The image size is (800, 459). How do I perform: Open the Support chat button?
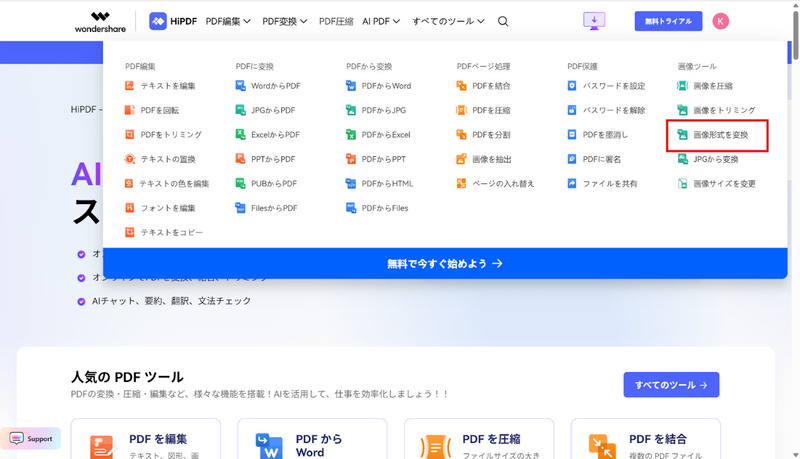(x=31, y=439)
